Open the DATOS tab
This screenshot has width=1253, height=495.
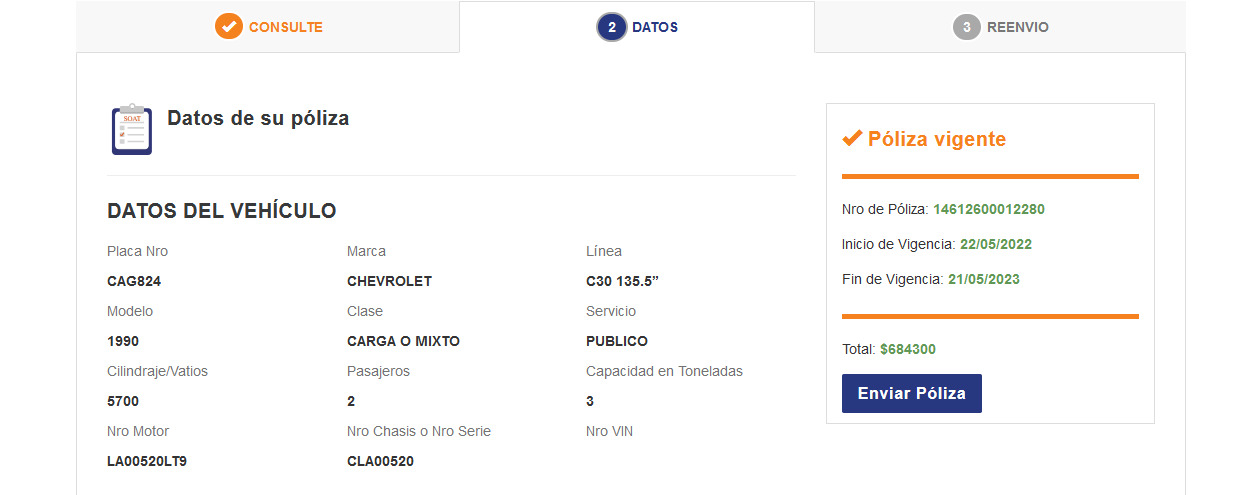(654, 27)
